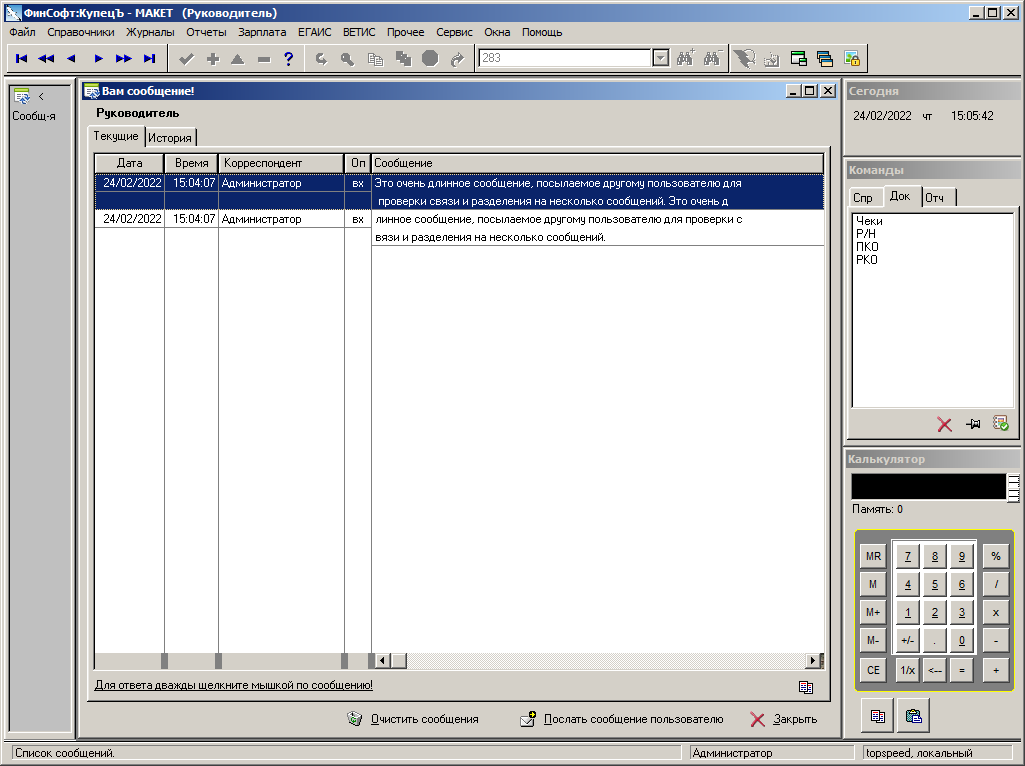Click Послать сообщение пользователю button
Screen dimensions: 1025x766
coord(621,719)
